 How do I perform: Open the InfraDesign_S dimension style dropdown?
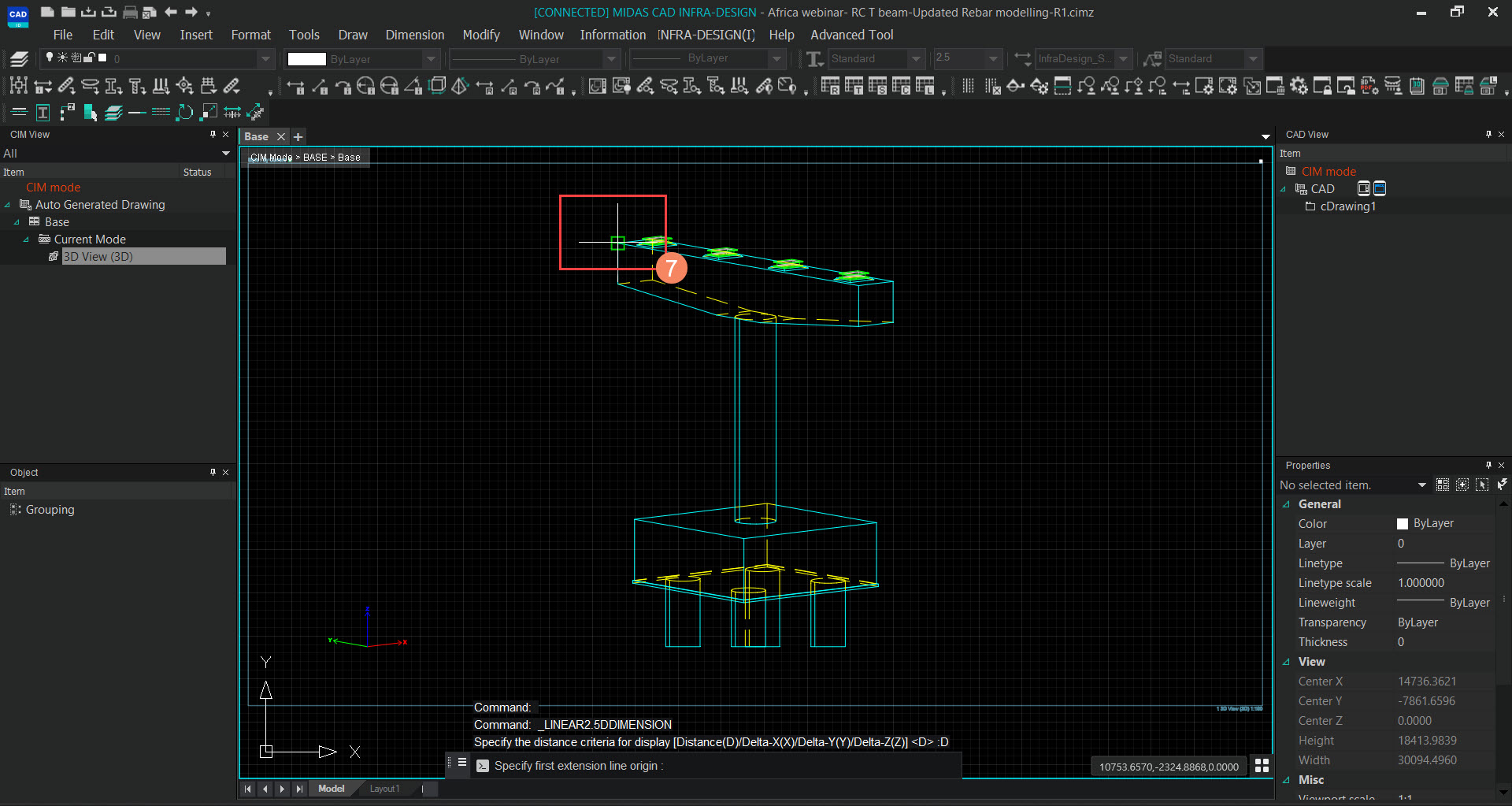pyautogui.click(x=1124, y=58)
